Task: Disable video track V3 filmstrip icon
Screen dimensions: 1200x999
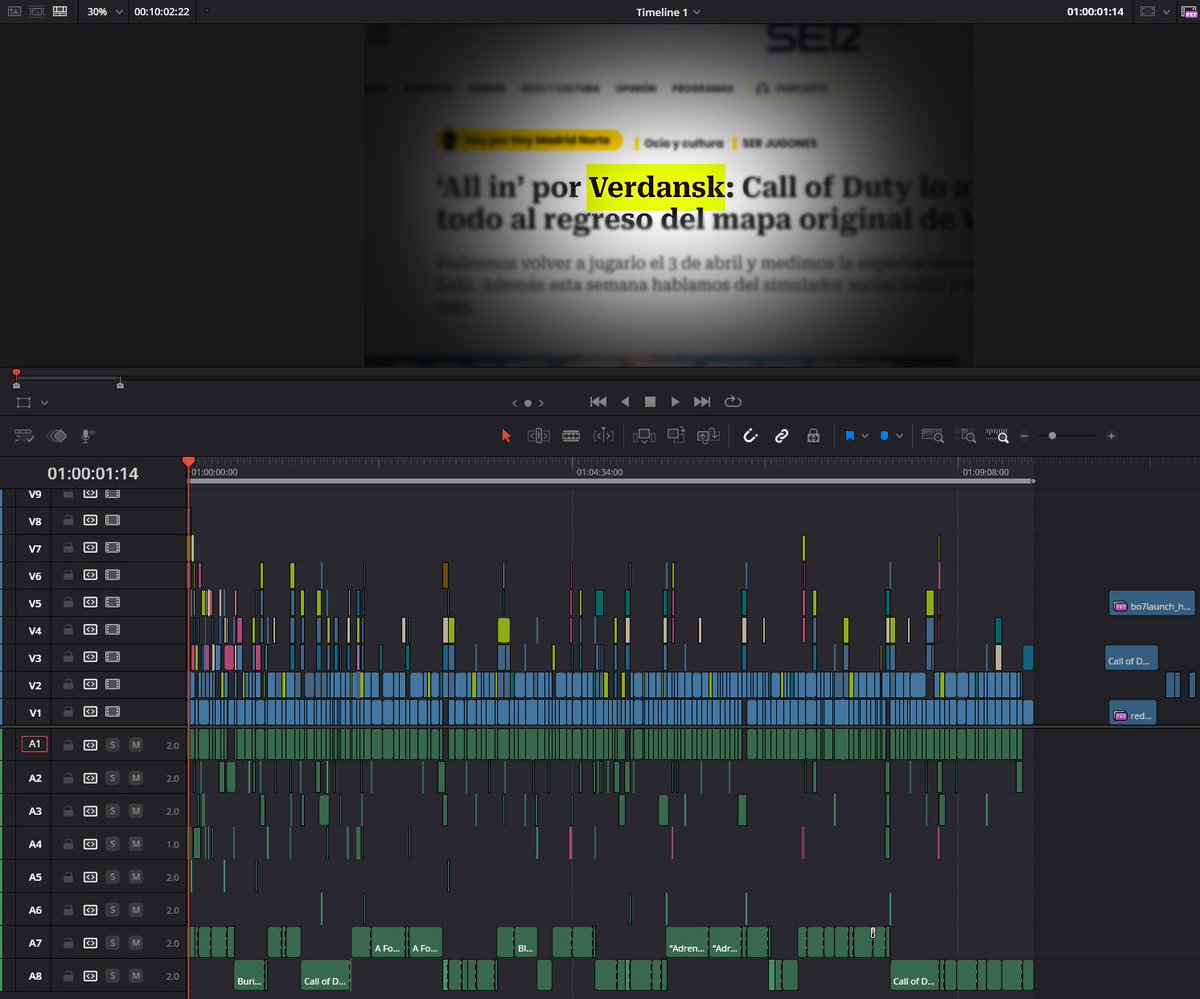Action: pyautogui.click(x=112, y=658)
